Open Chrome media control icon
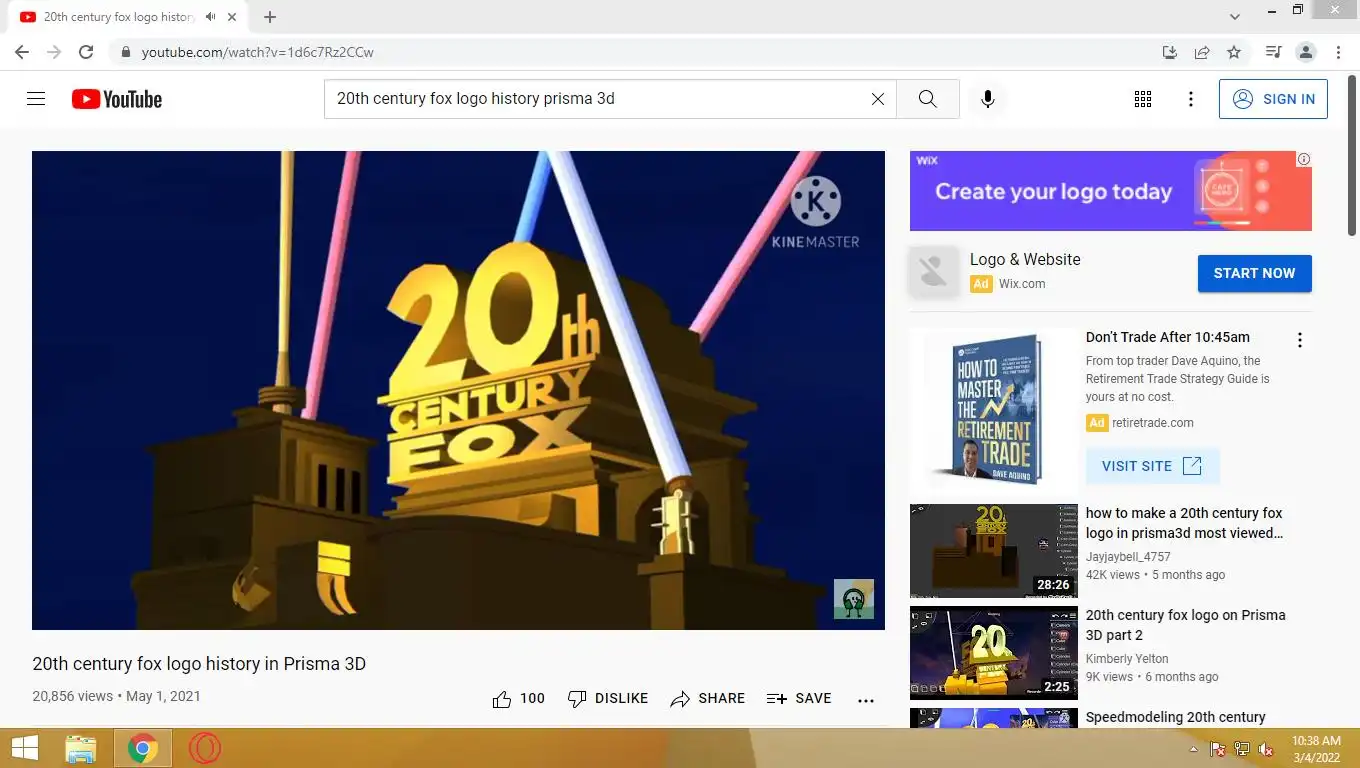This screenshot has width=1360, height=768. [x=1273, y=52]
